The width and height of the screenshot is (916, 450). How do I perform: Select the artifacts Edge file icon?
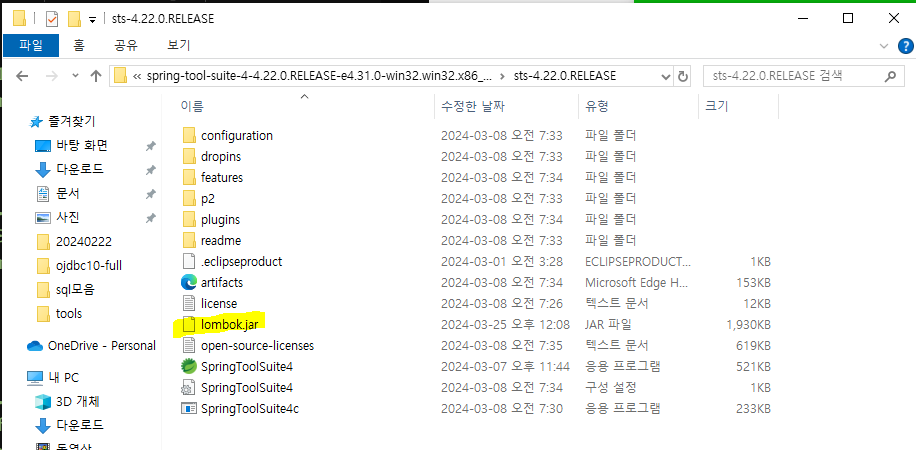189,282
